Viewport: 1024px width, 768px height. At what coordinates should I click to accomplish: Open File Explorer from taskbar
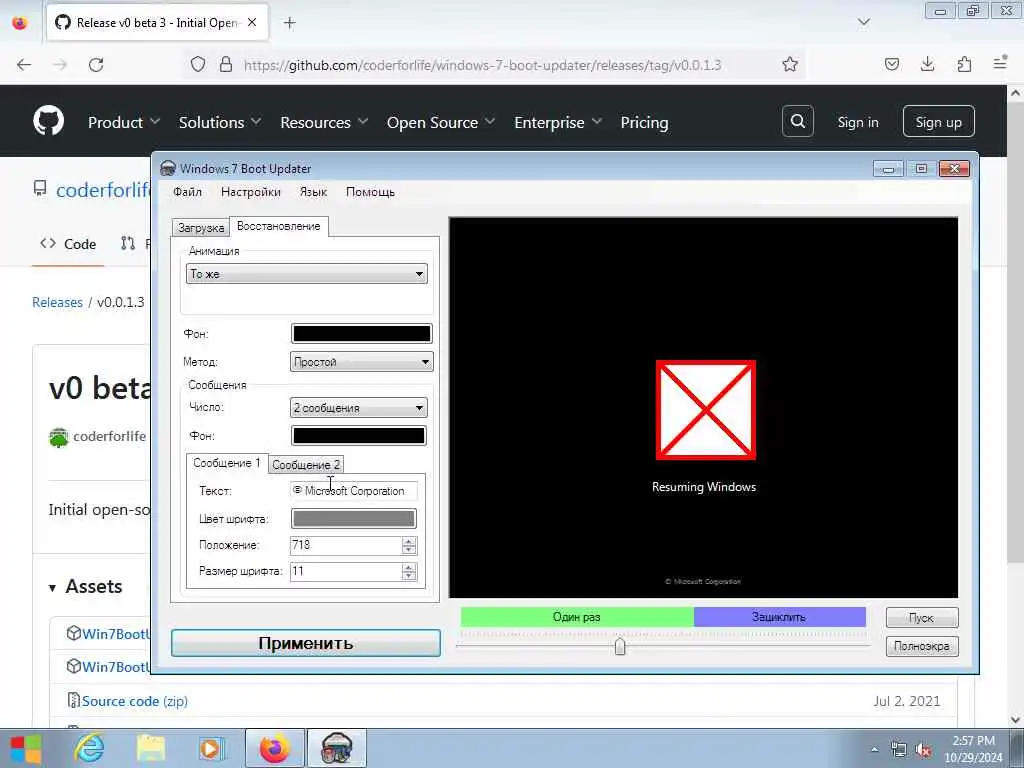(x=151, y=748)
